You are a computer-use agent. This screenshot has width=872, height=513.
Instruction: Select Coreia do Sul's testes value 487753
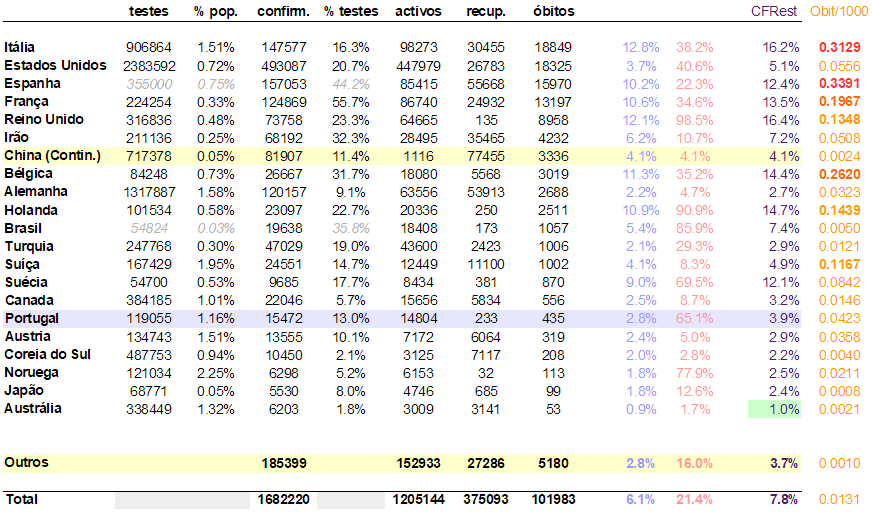click(x=148, y=355)
